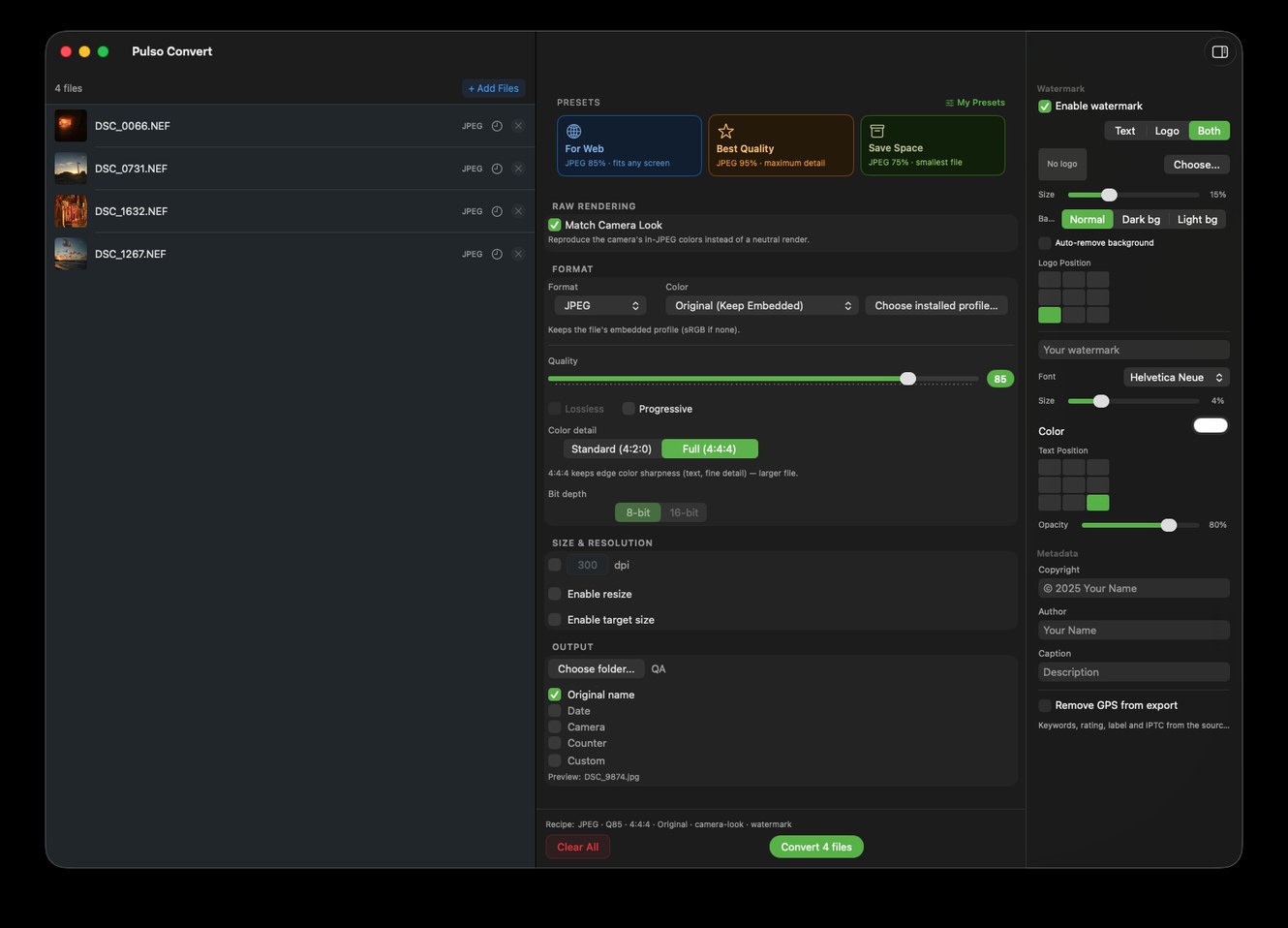This screenshot has width=1288, height=928.
Task: Select the For Web globe preset
Action: (629, 146)
